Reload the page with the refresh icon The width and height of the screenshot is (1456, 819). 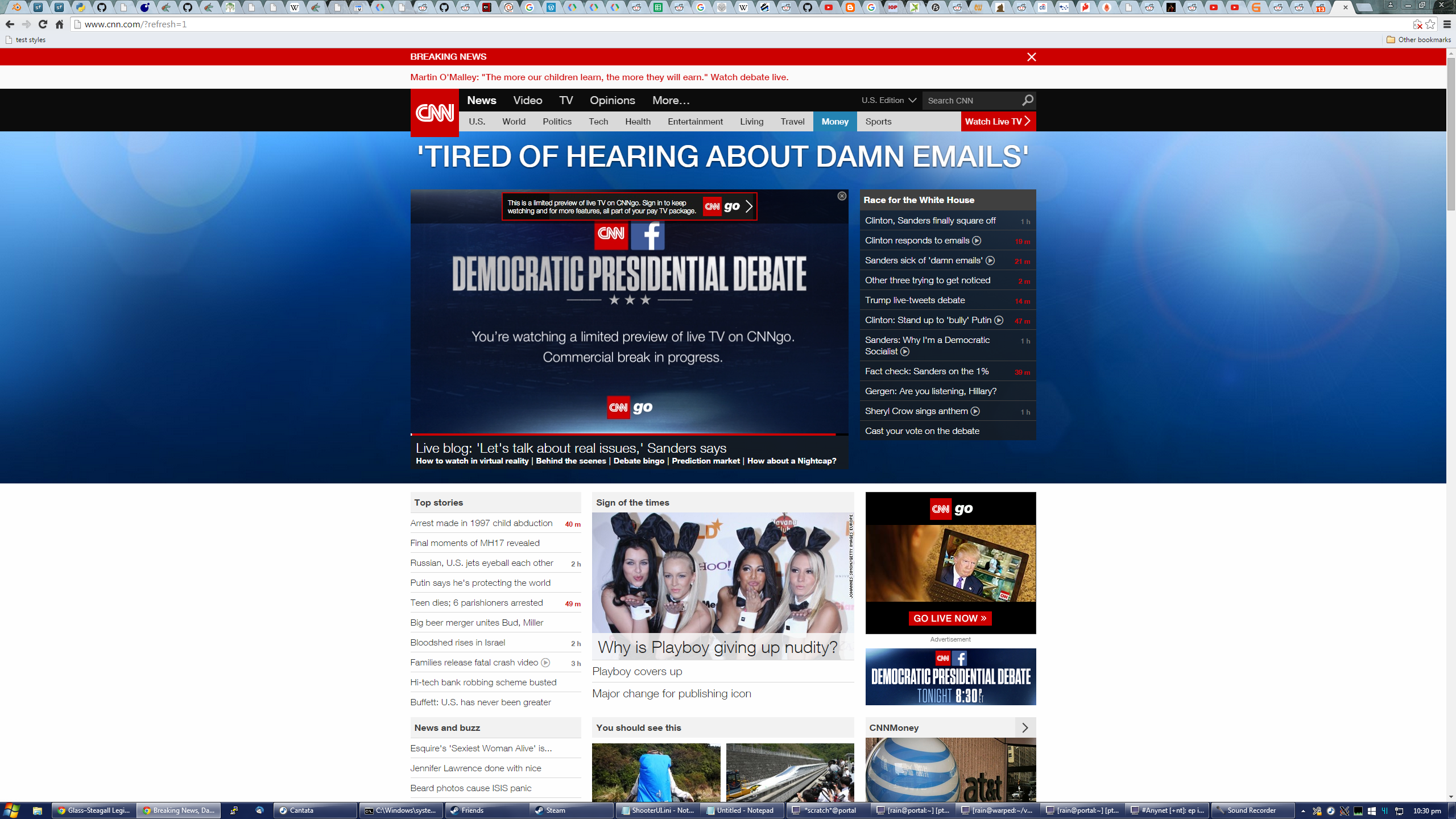point(43,24)
